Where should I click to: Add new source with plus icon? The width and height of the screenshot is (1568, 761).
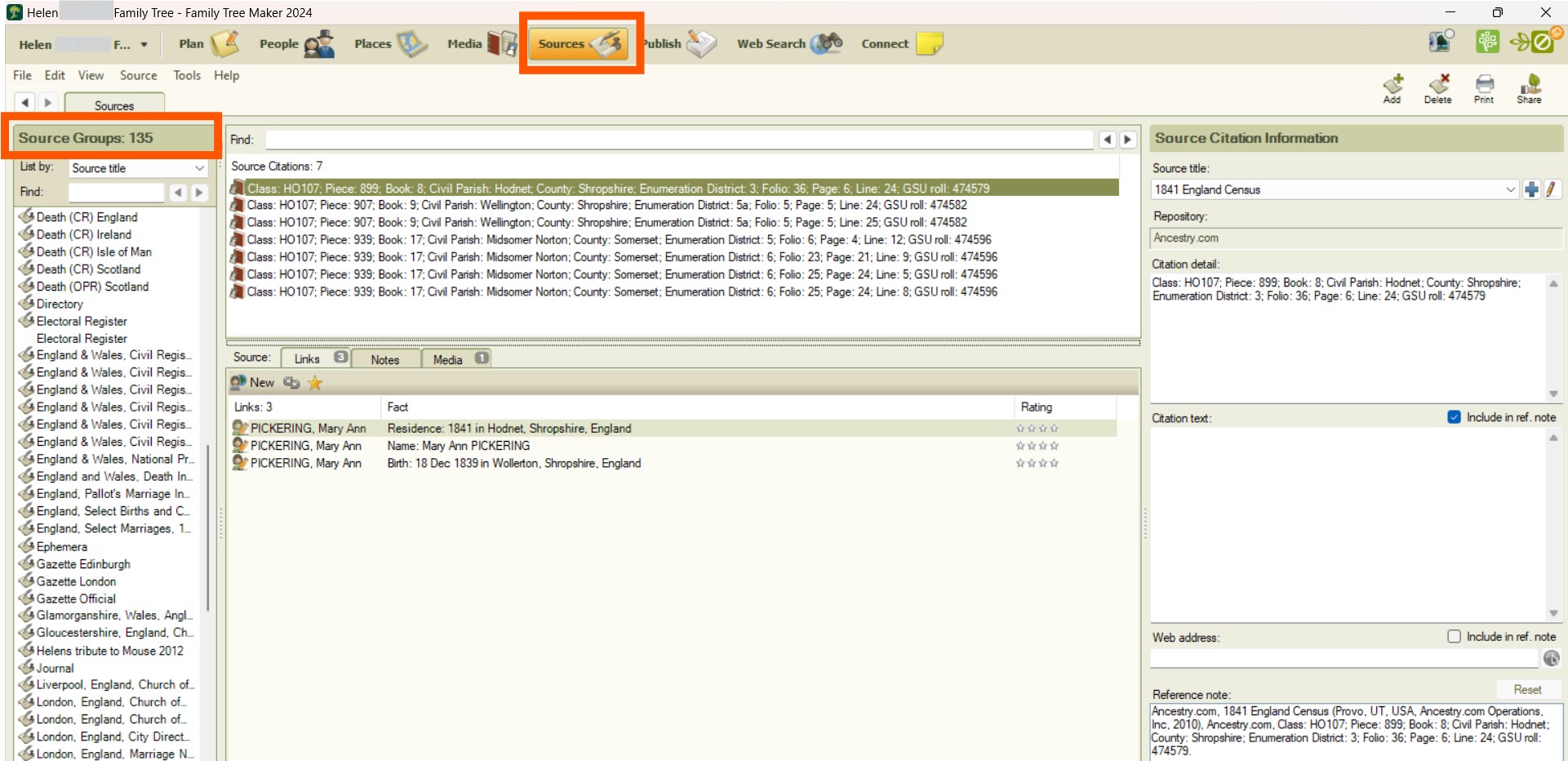coord(1531,189)
